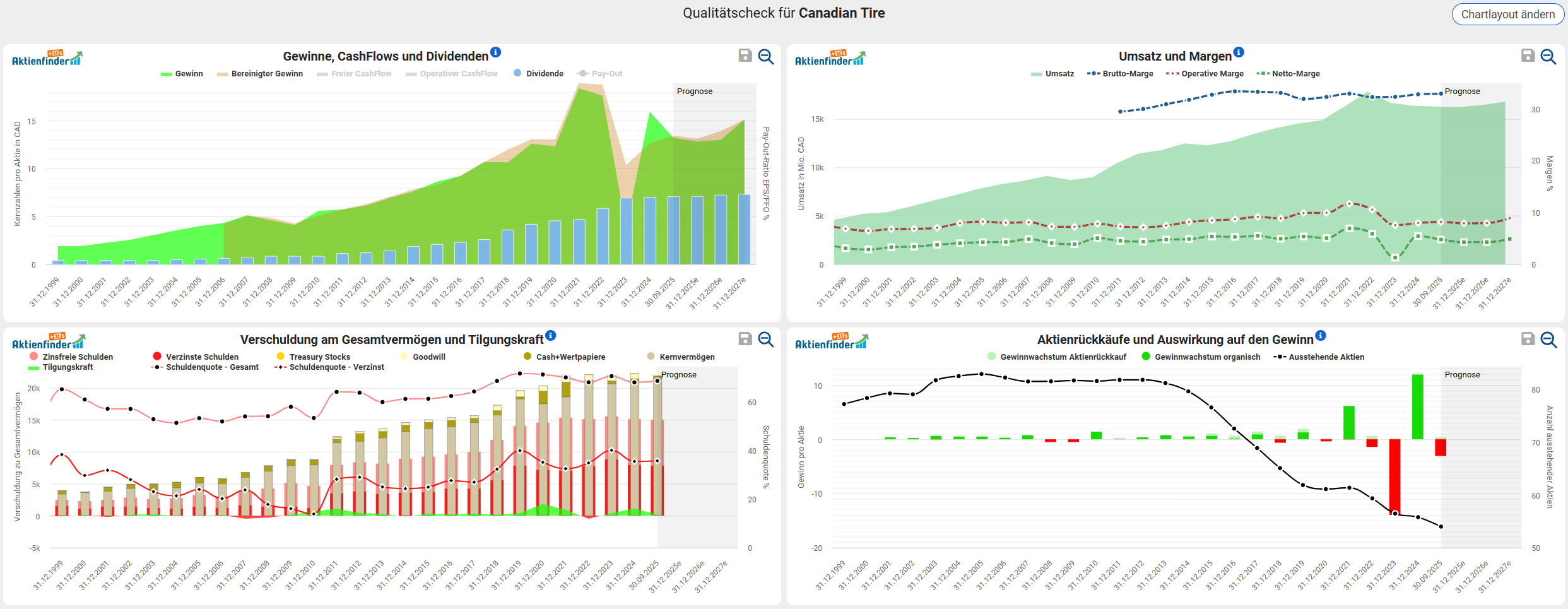Zoom out the Gewinne, CashFlows chart
1568x609 pixels.
coord(766,56)
